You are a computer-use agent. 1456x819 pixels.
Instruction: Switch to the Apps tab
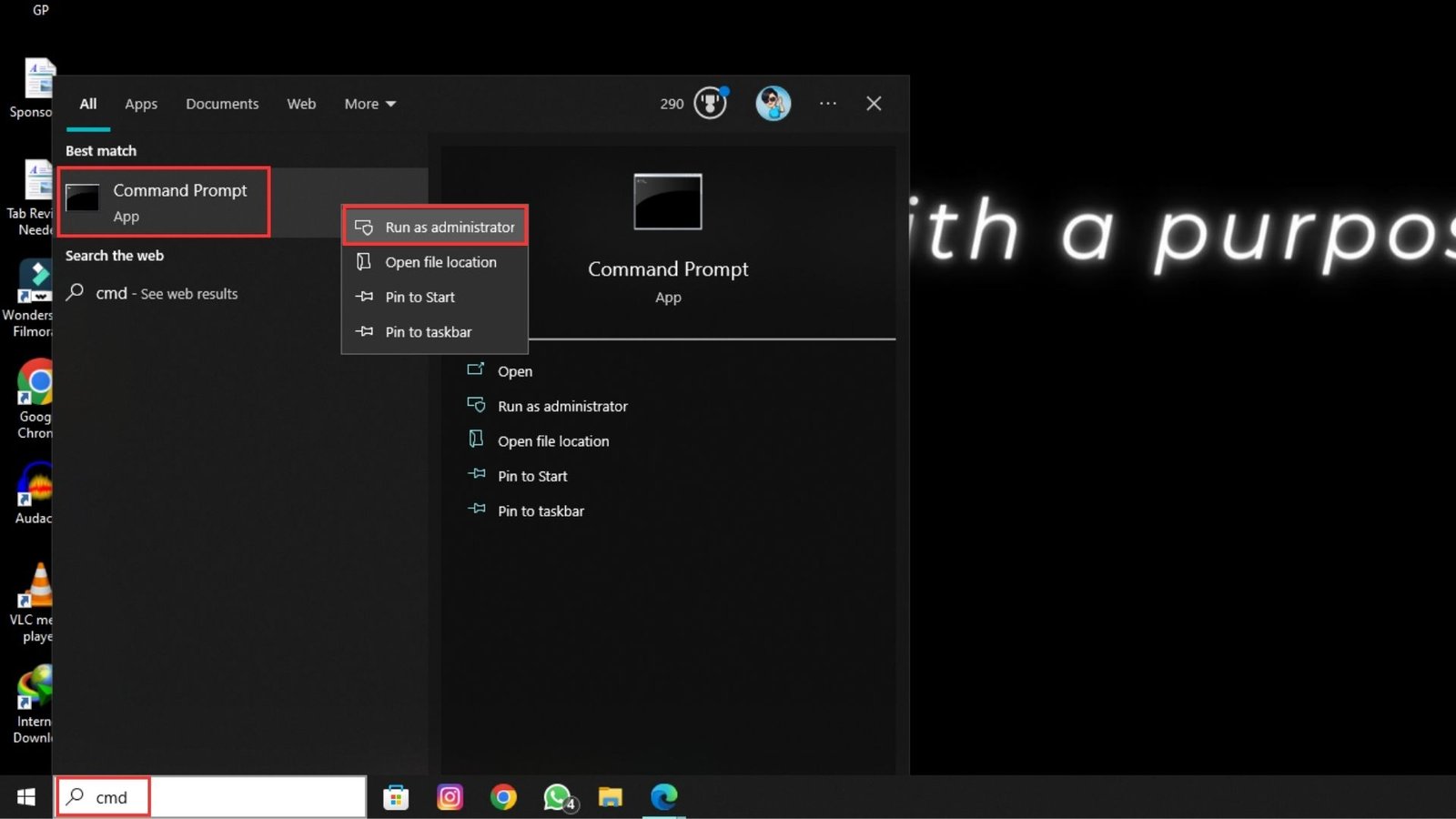141,104
